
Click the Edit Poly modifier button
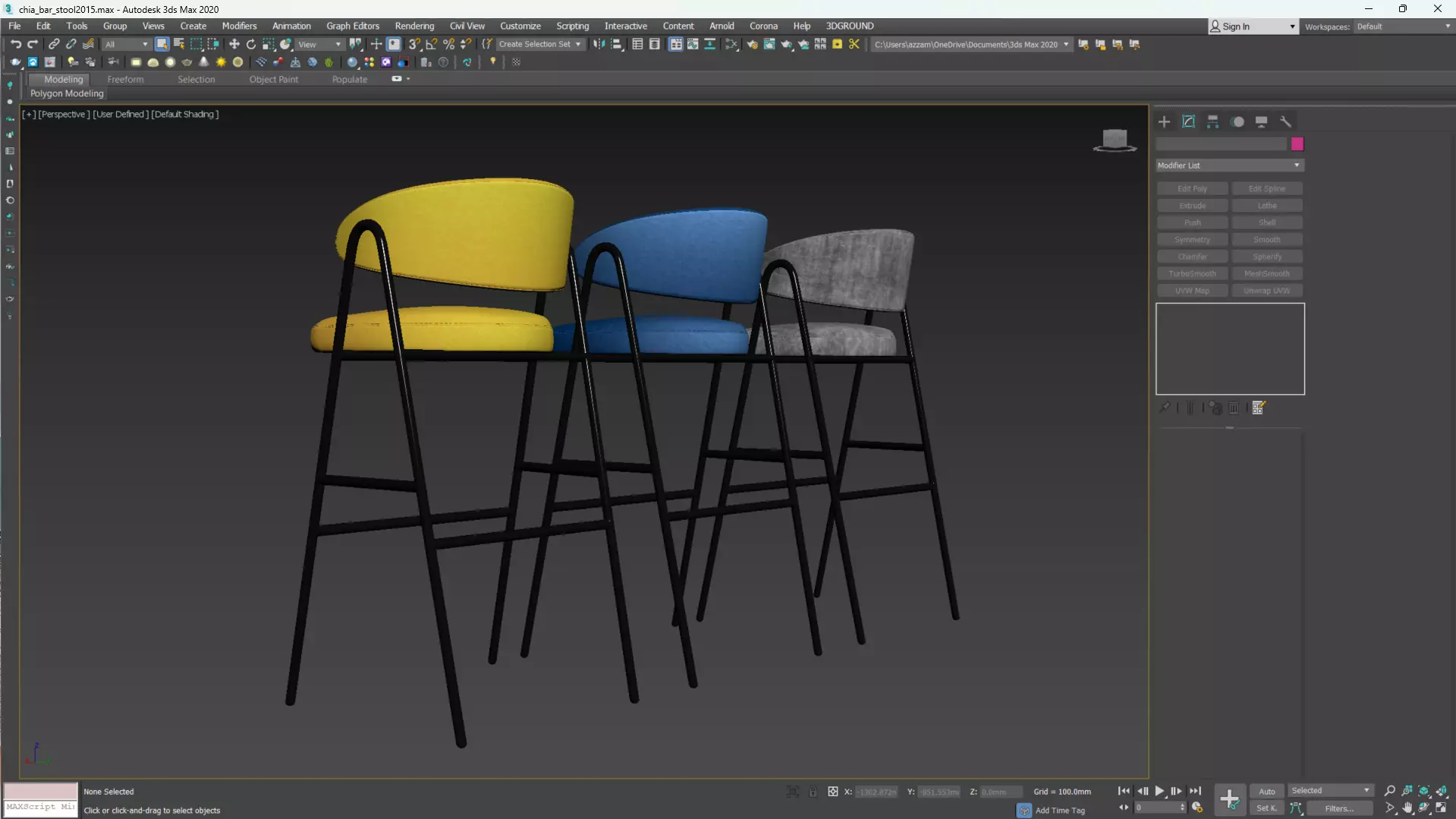point(1192,188)
